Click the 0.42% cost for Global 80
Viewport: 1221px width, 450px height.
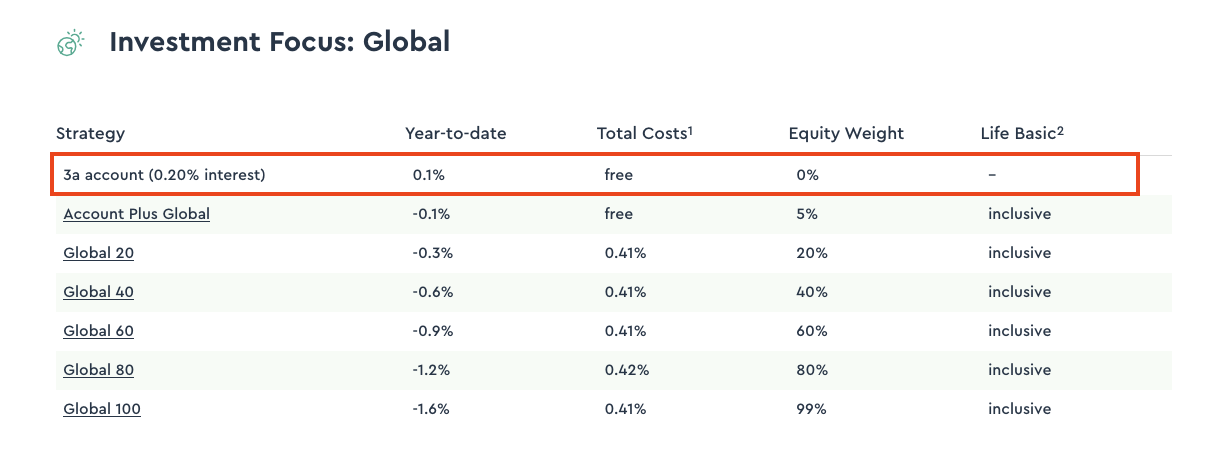[x=626, y=370]
